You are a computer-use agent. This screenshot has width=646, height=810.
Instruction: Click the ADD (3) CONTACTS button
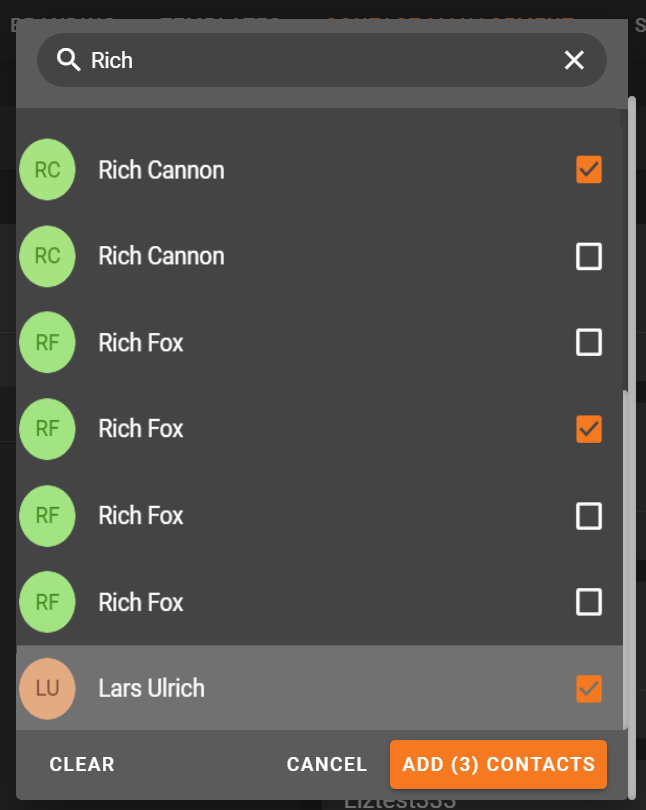click(498, 765)
